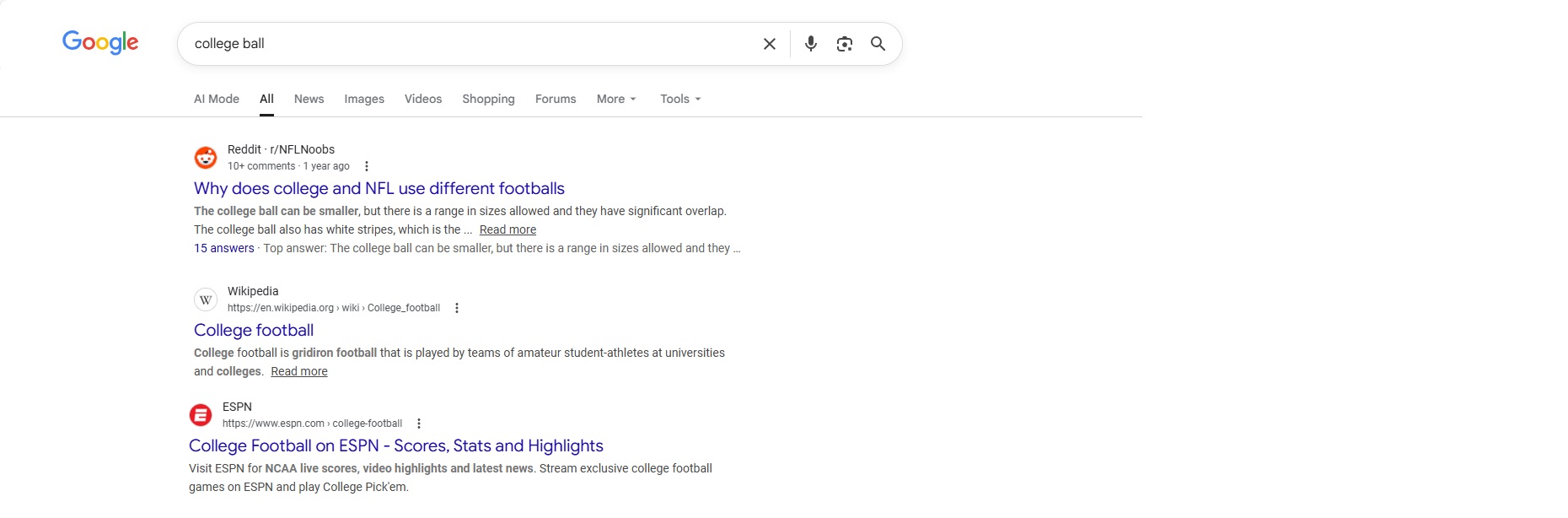Click the www.espn.com college-football URL text
The width and height of the screenshot is (1568, 518).
312,424
